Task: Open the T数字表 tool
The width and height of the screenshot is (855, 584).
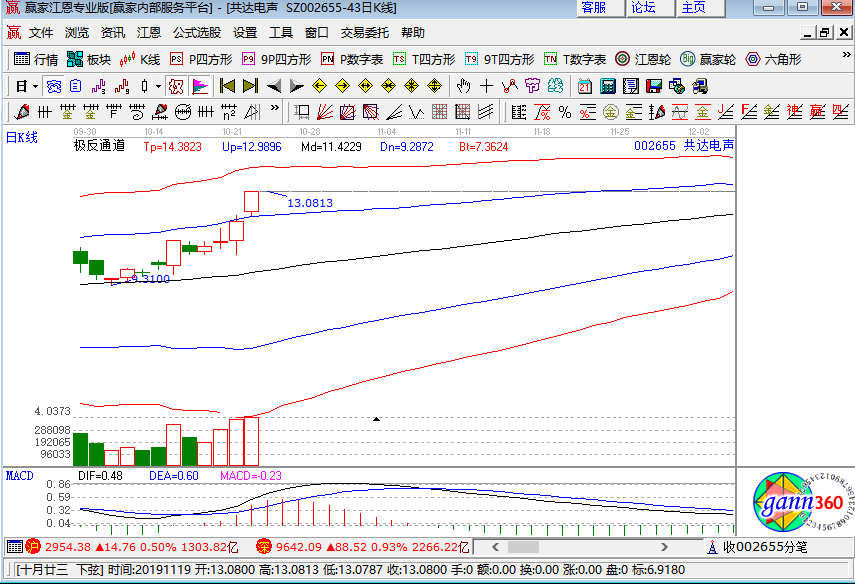Action: 575,59
